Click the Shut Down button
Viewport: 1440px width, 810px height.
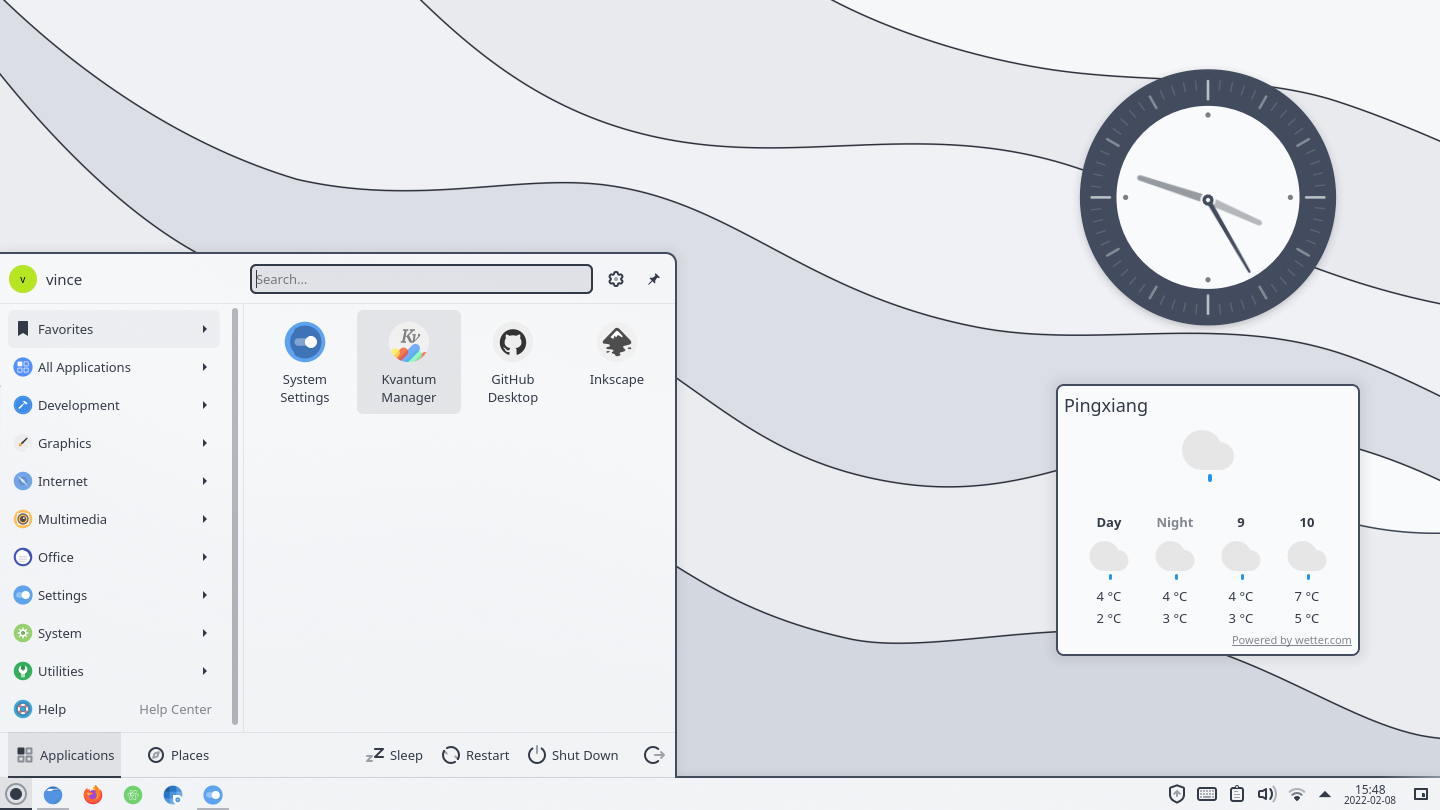573,755
